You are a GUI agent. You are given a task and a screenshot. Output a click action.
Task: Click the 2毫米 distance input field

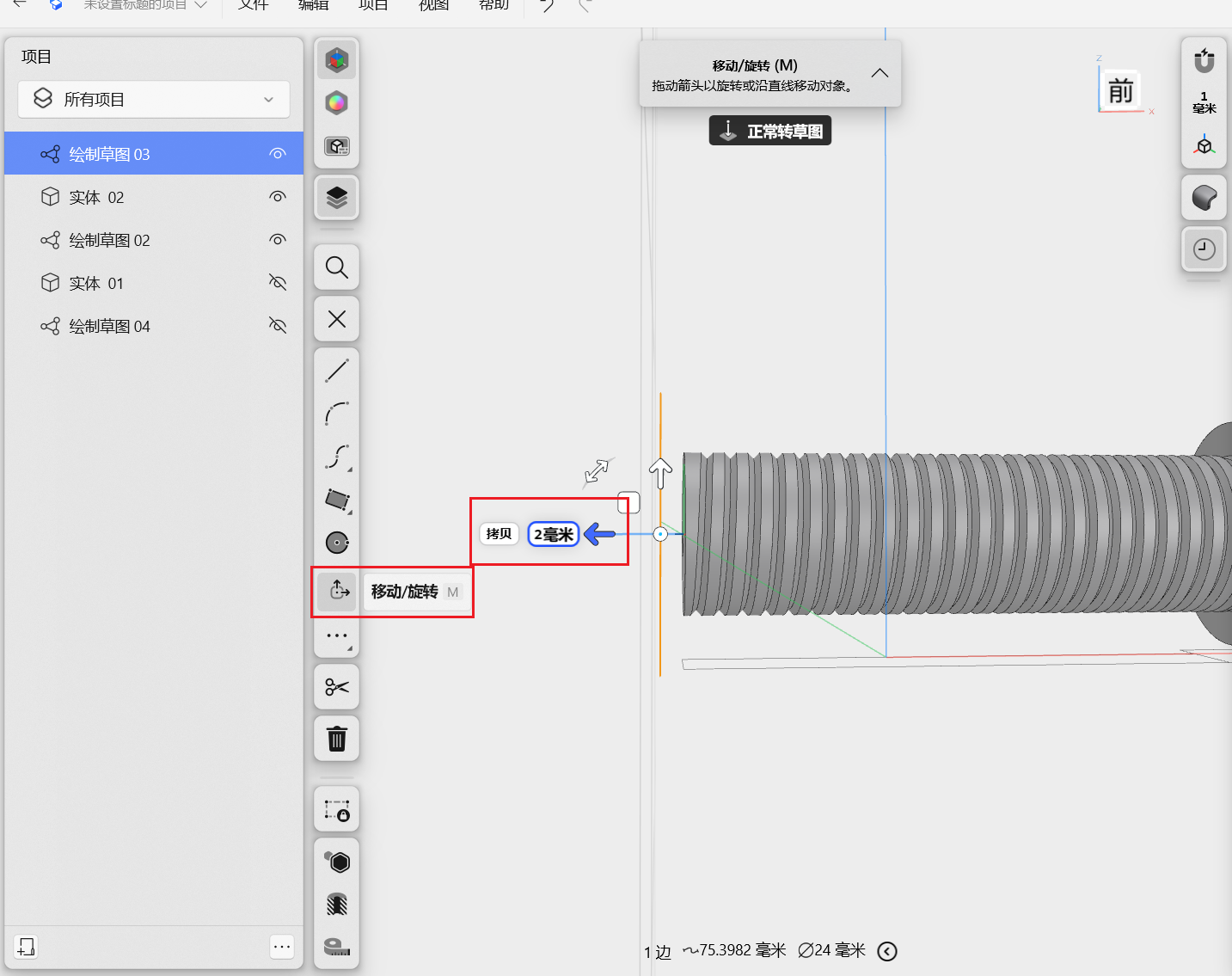click(x=554, y=534)
